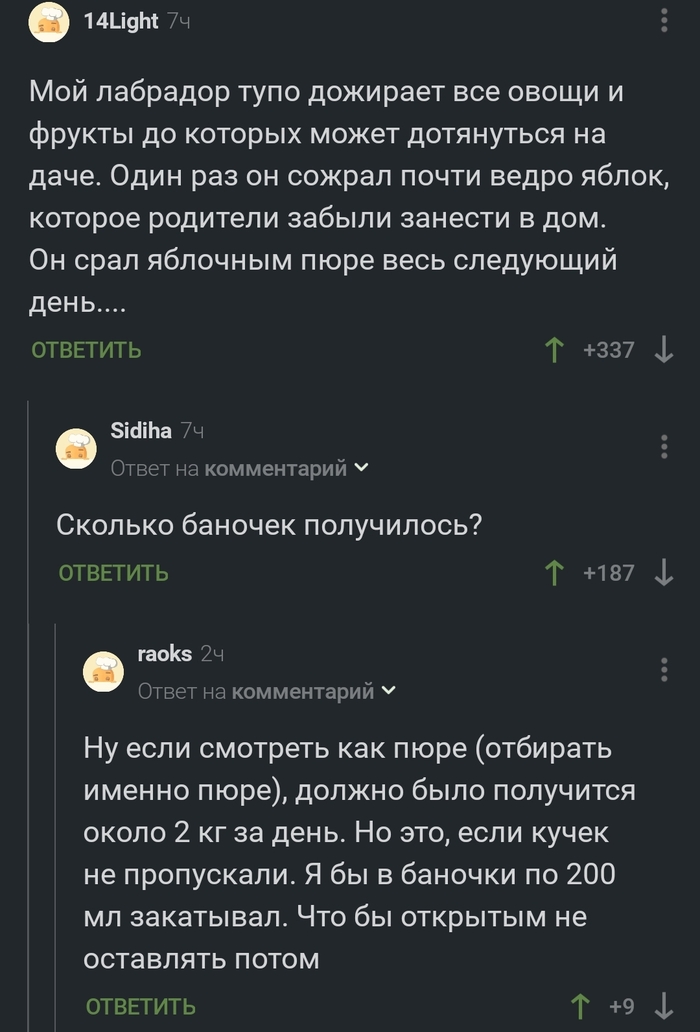Reply to Sidiha's comment via ОТВЕТИТЬ
This screenshot has width=700, height=1032.
pyautogui.click(x=114, y=573)
